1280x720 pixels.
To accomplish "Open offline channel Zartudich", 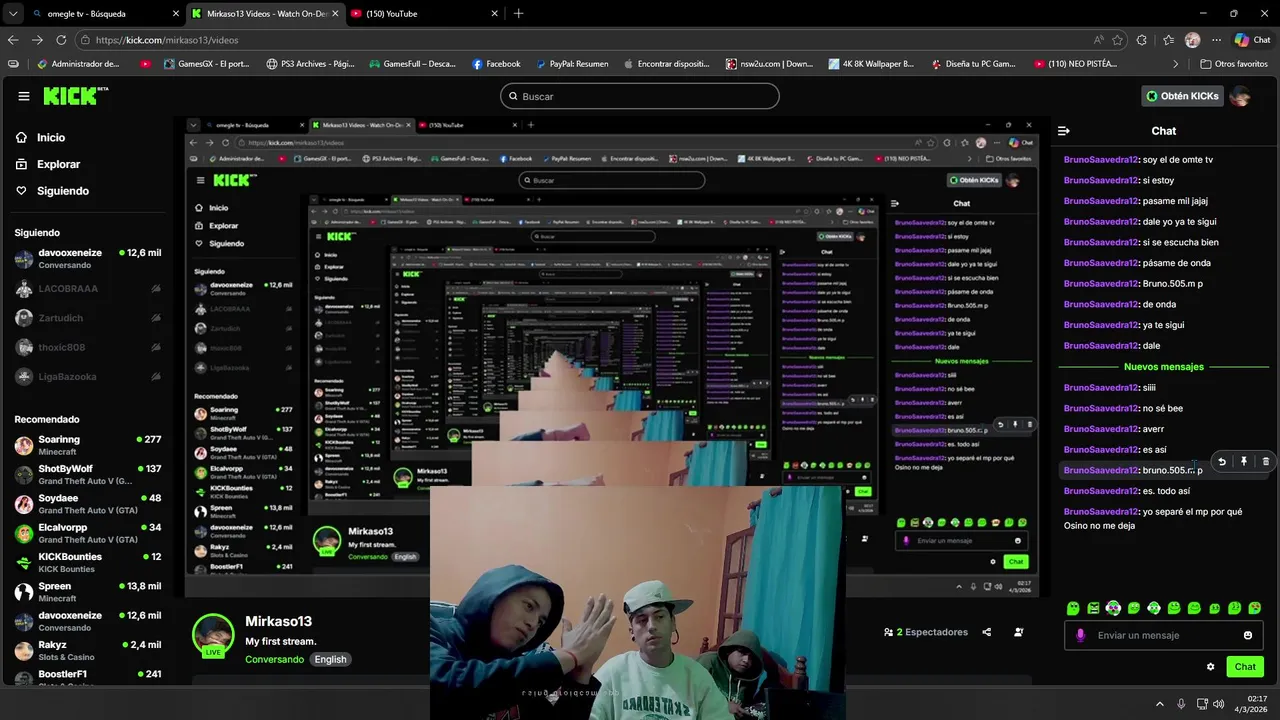I will (88, 318).
